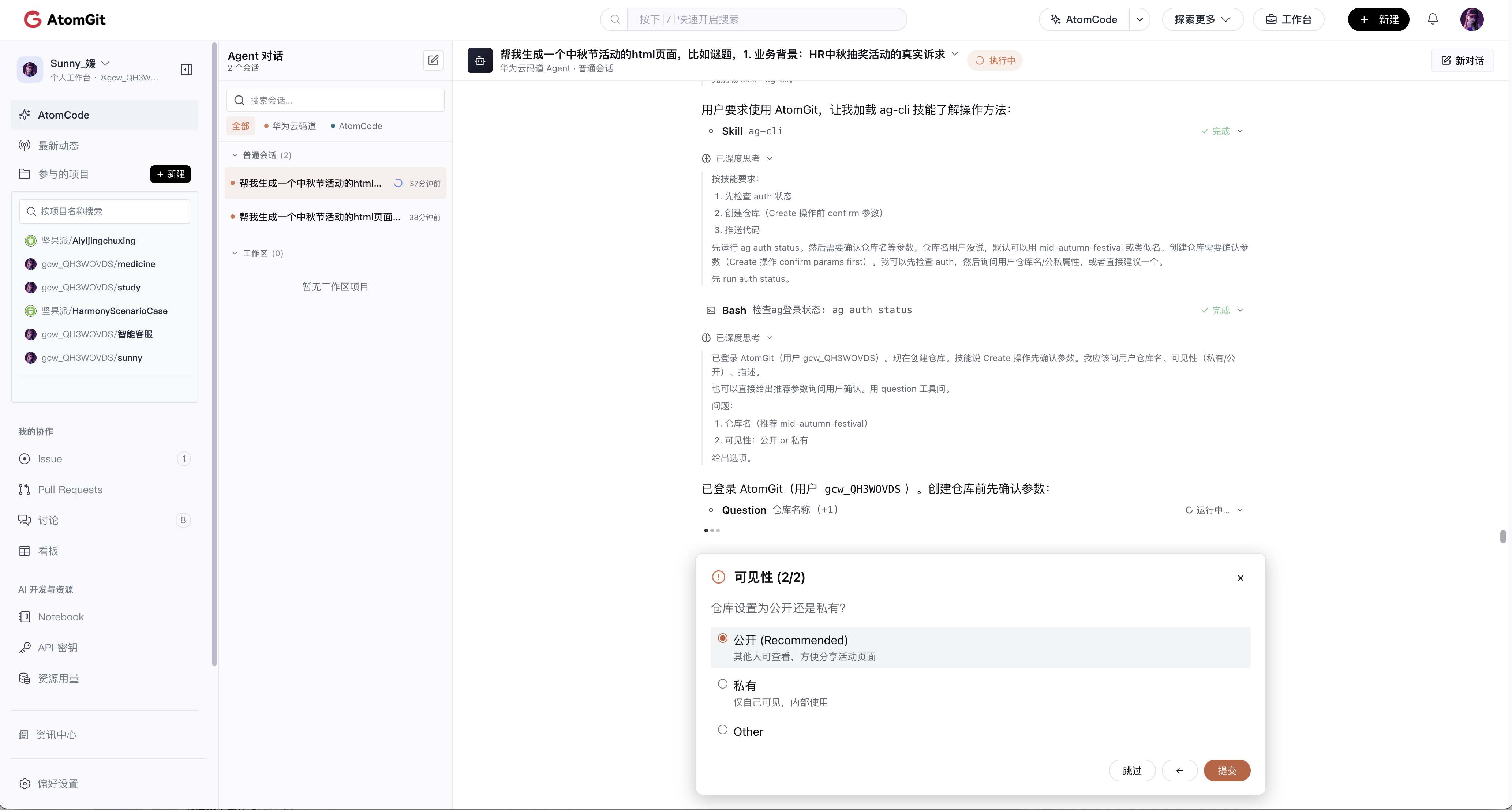Open 讨论 in sidebar
The height and width of the screenshot is (810, 1512).
click(105, 520)
